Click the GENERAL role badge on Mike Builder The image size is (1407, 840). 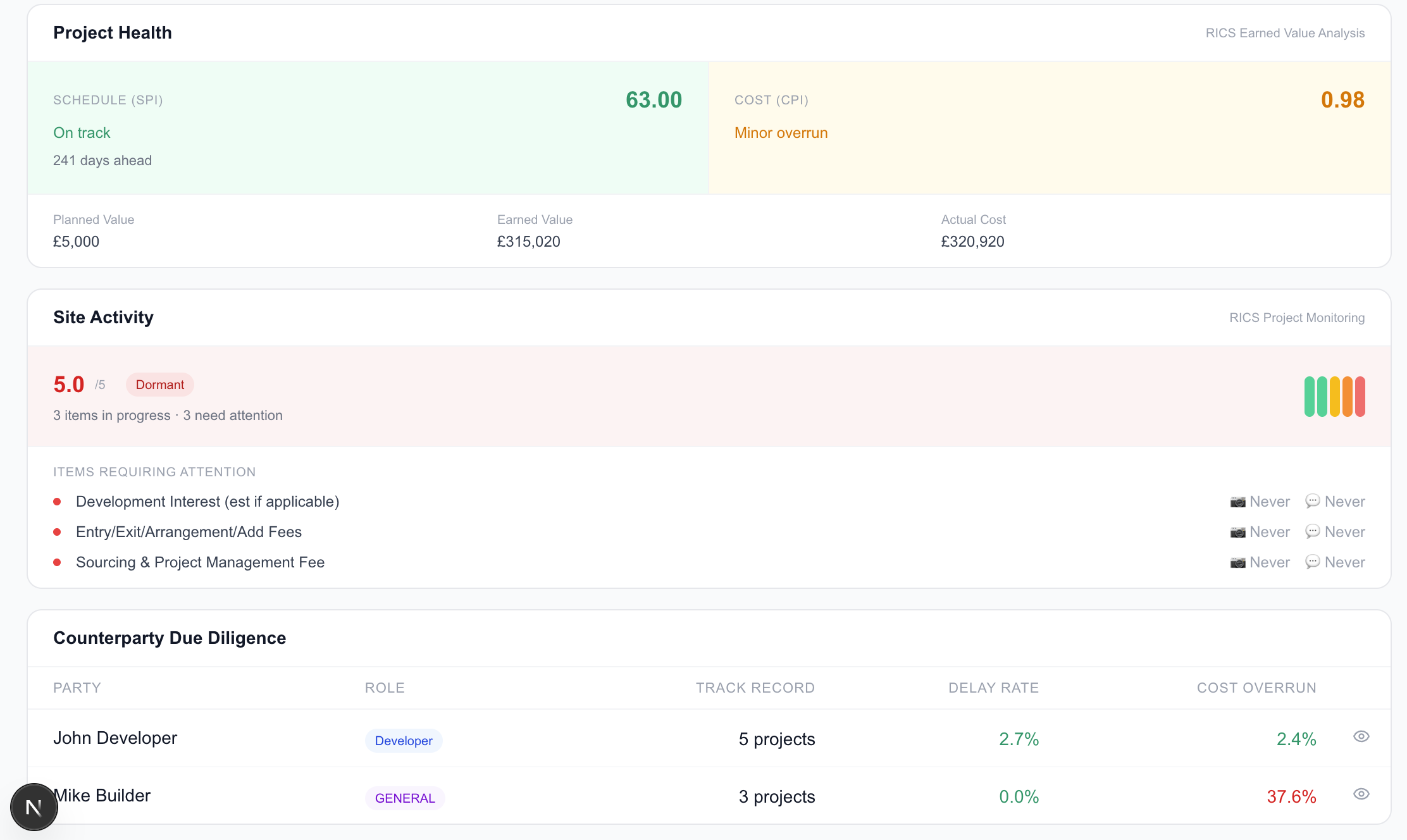pyautogui.click(x=405, y=798)
